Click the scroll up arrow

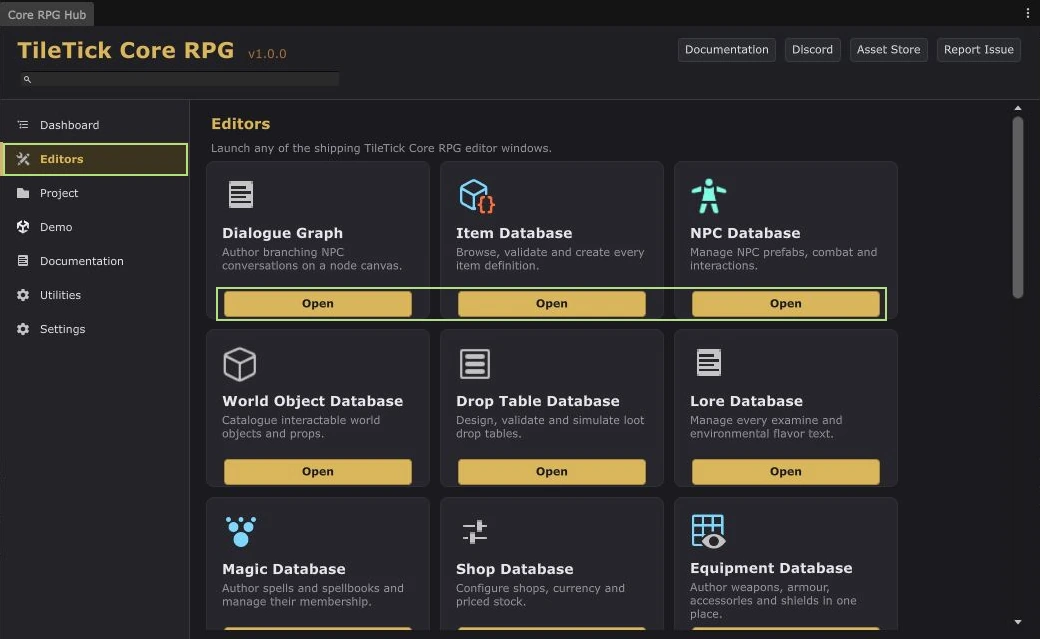pos(1017,108)
